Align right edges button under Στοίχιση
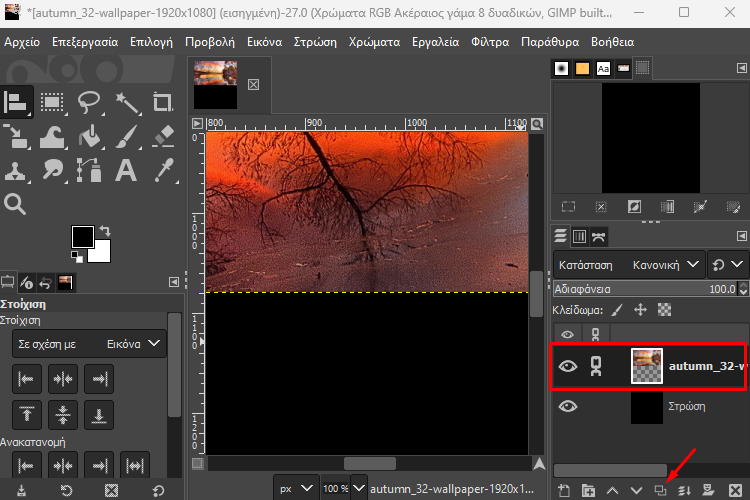 [x=99, y=379]
